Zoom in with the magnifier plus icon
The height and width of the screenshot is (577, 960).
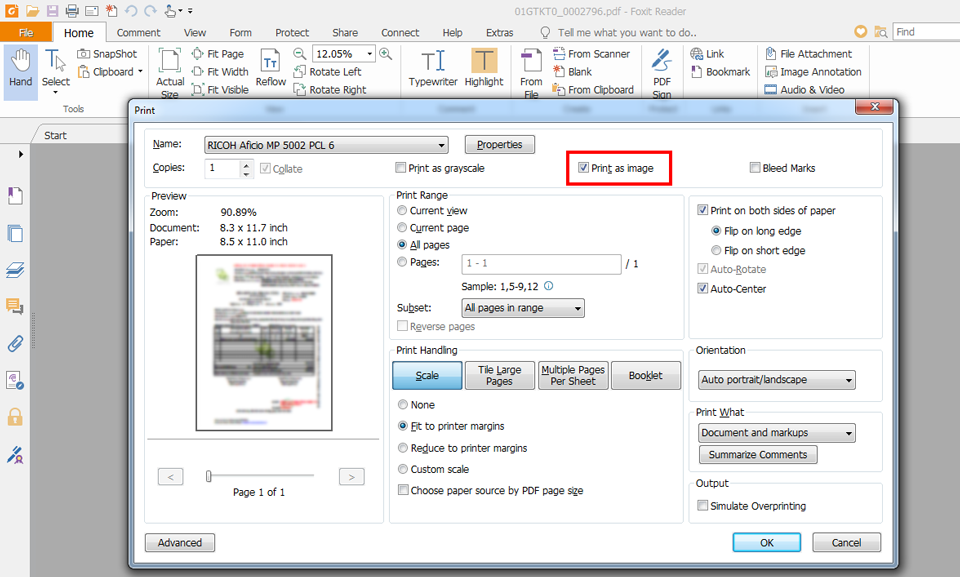coord(386,54)
